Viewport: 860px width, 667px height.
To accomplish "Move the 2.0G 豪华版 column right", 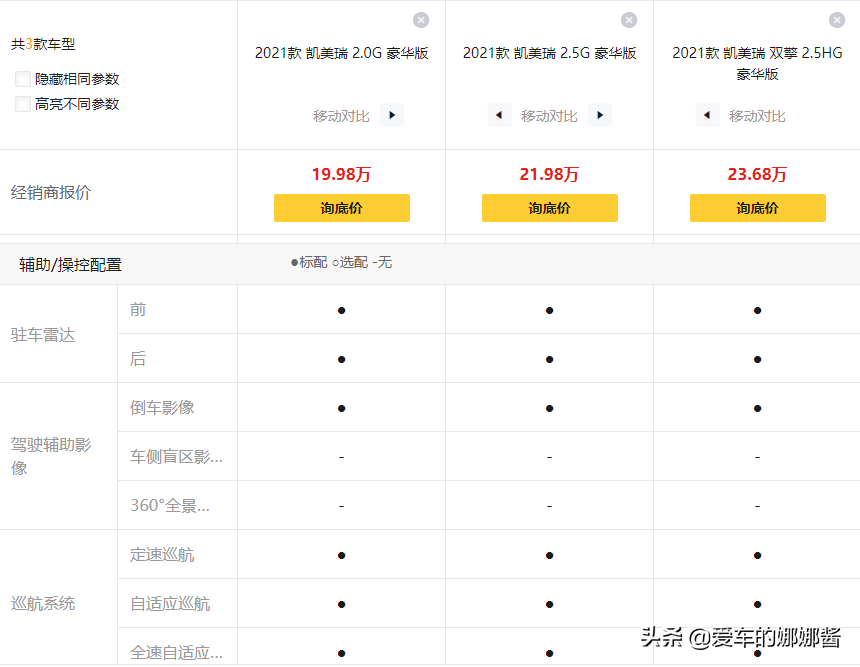I will click(392, 115).
